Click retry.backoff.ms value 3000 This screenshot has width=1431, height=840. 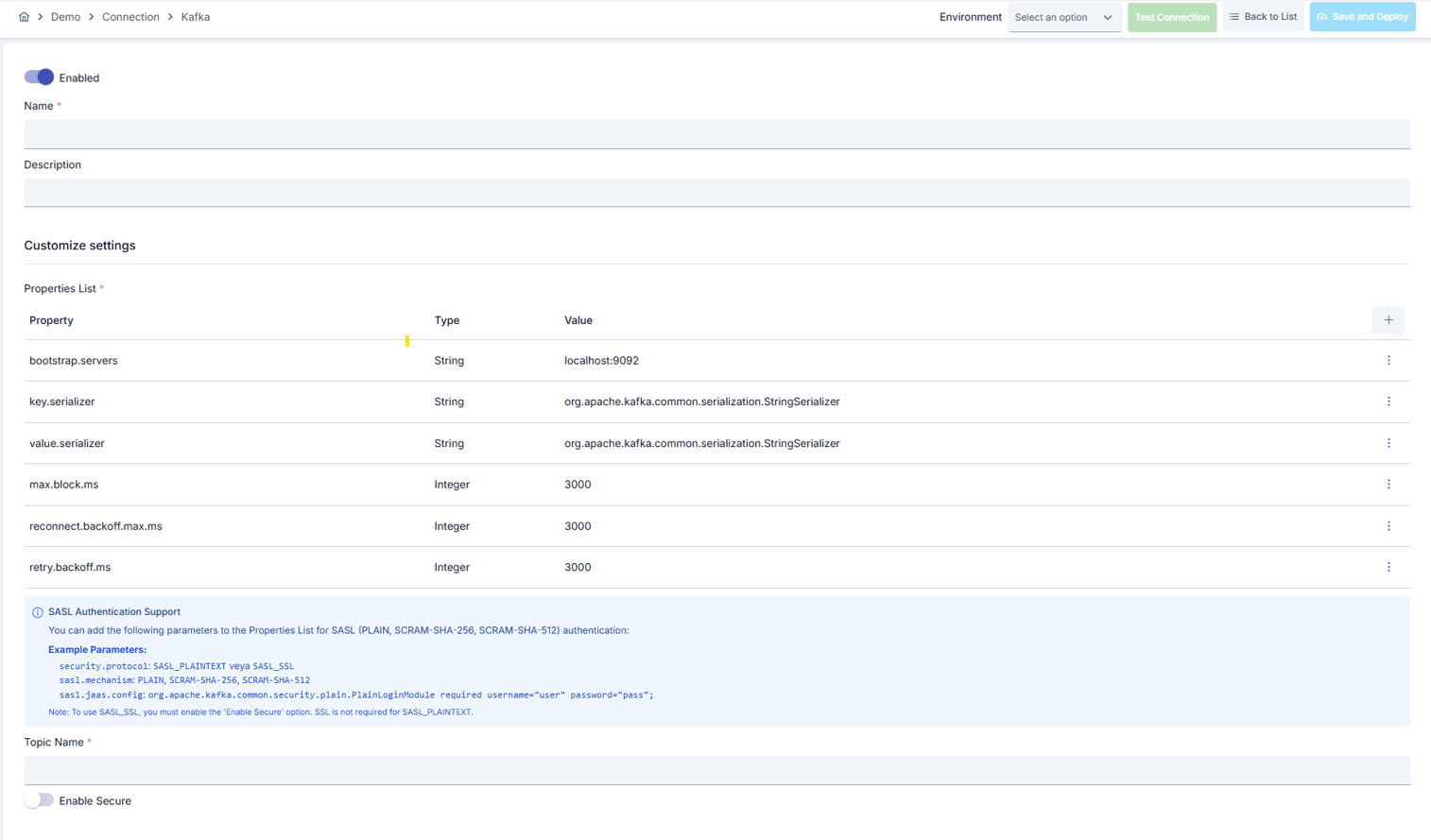(578, 568)
